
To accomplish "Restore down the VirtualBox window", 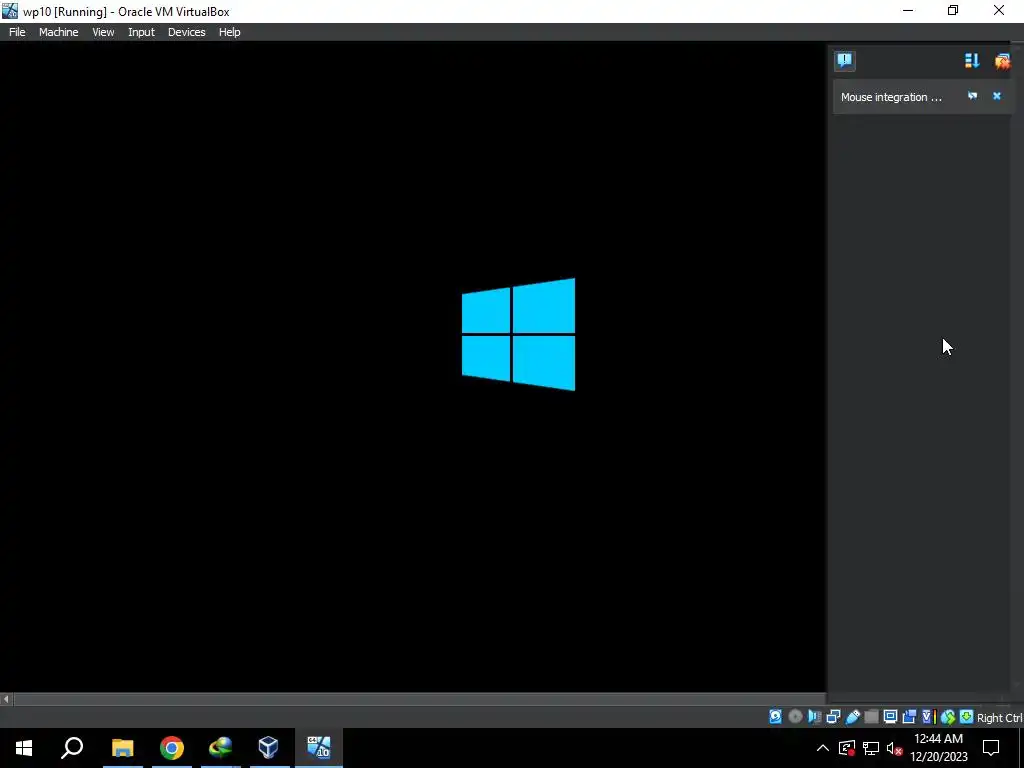I will 953,11.
